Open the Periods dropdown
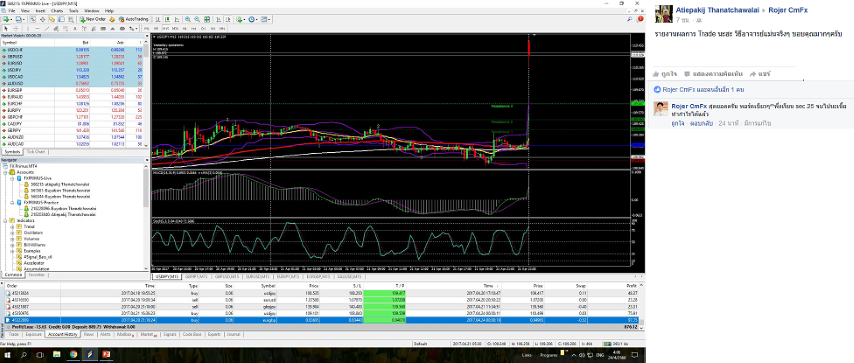 pyautogui.click(x=253, y=19)
